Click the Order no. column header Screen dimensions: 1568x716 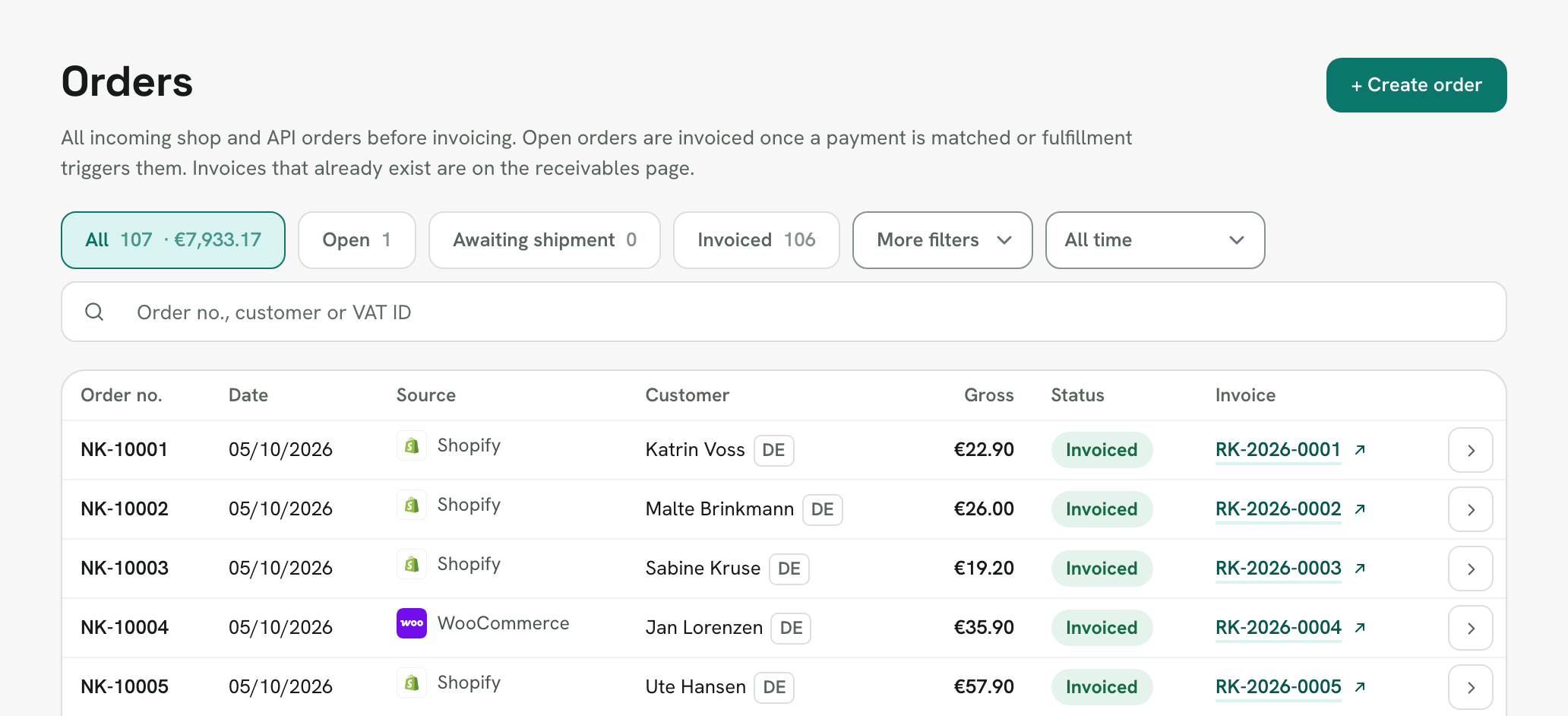tap(122, 395)
